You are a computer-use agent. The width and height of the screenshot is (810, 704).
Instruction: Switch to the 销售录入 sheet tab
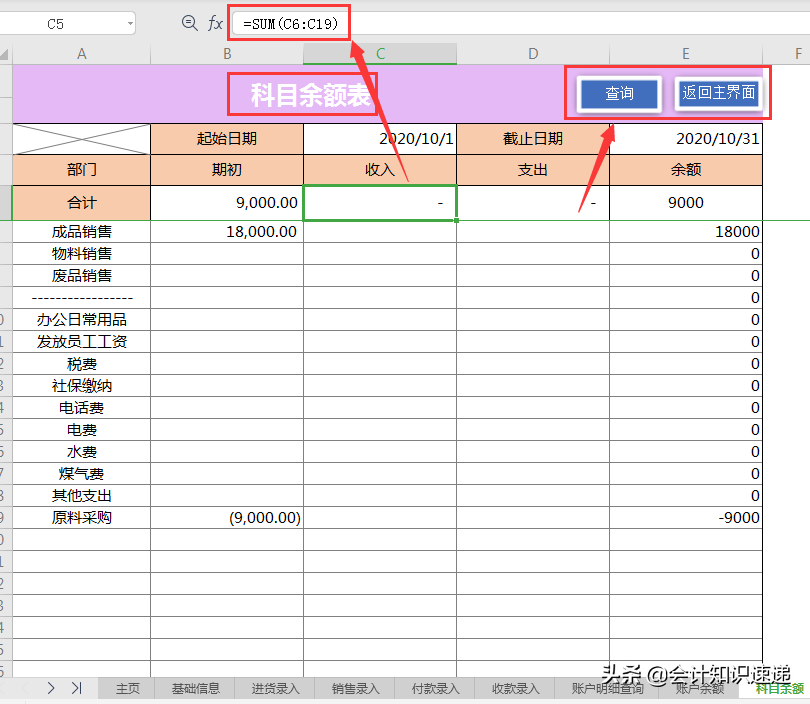pyautogui.click(x=355, y=689)
